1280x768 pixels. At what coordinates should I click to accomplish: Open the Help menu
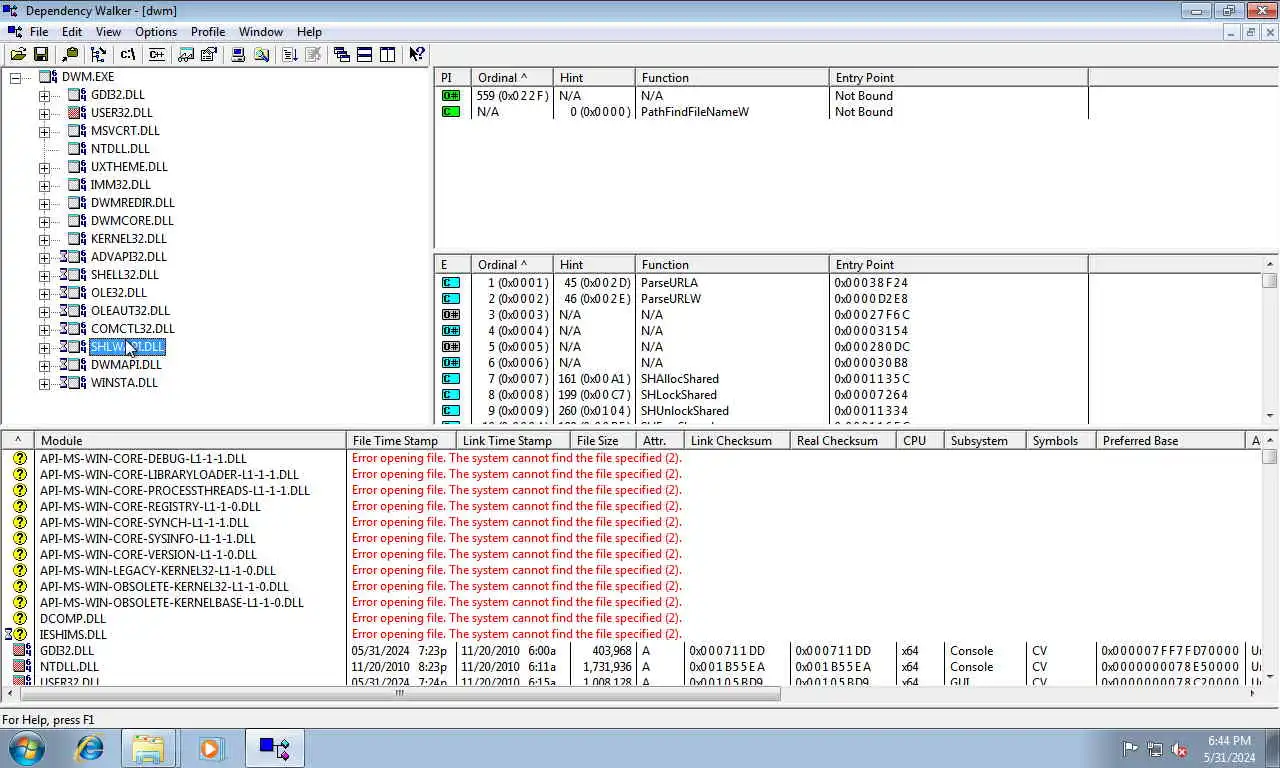(x=310, y=32)
